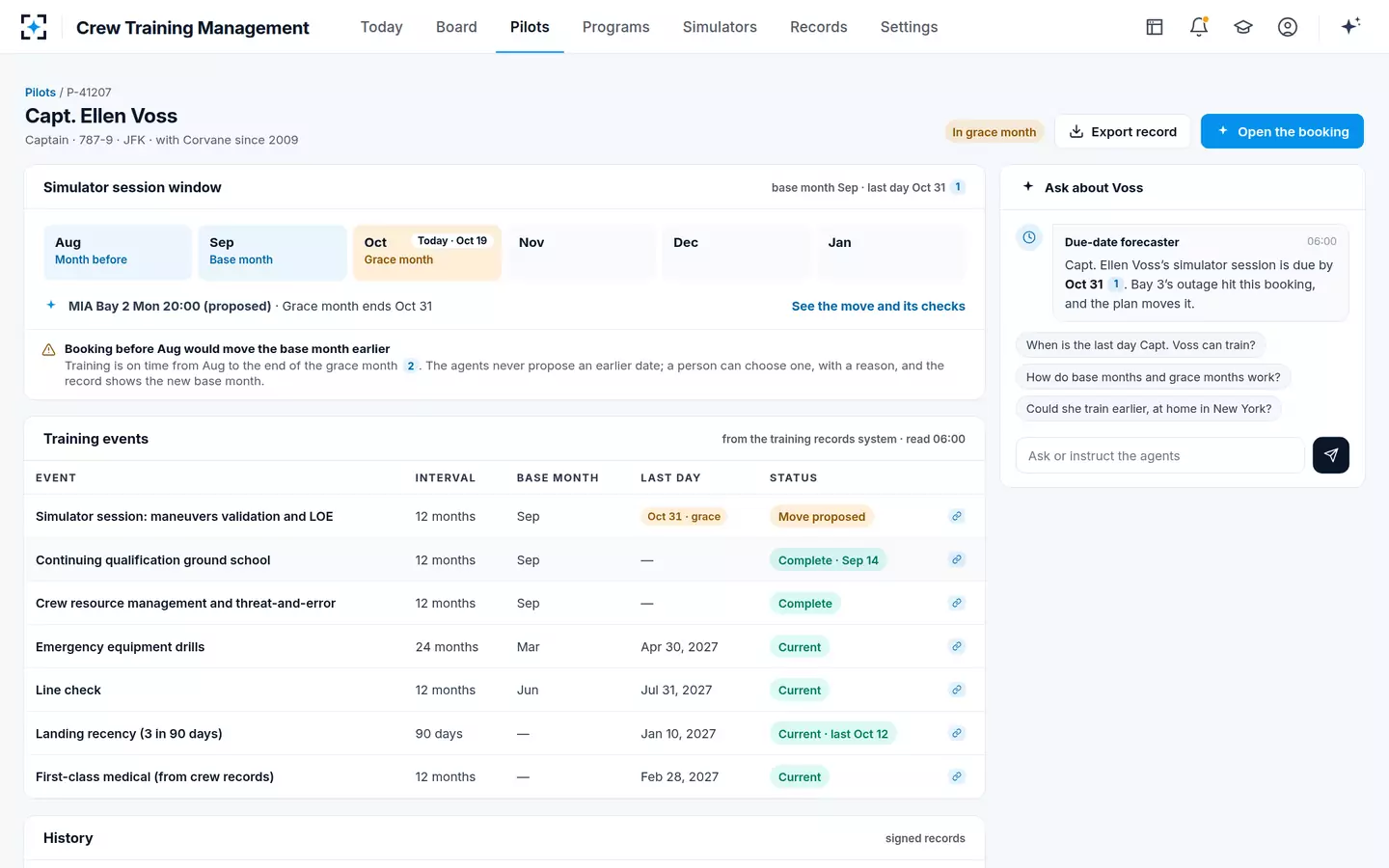The height and width of the screenshot is (868, 1389).
Task: Select the Jan month cell
Action: [x=890, y=253]
